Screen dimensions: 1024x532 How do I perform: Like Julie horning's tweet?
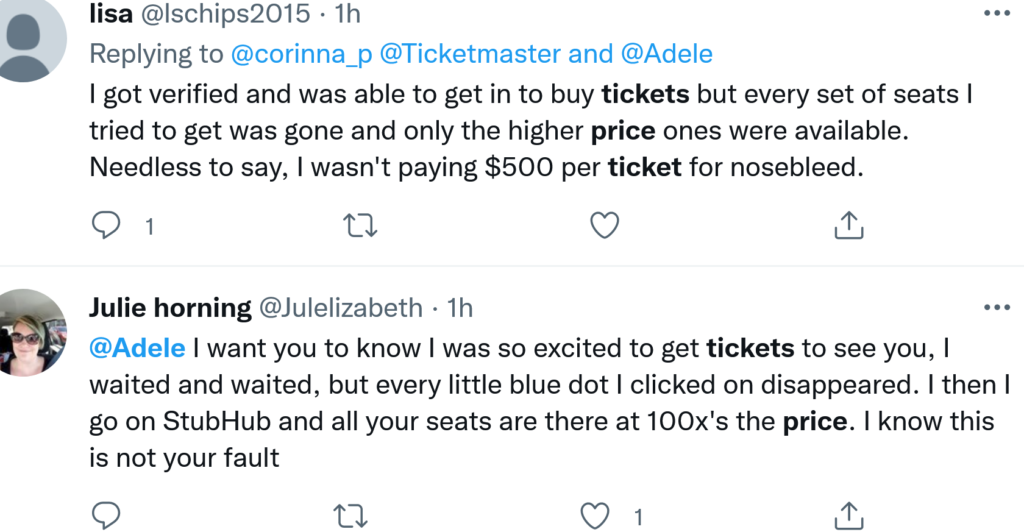pyautogui.click(x=597, y=516)
